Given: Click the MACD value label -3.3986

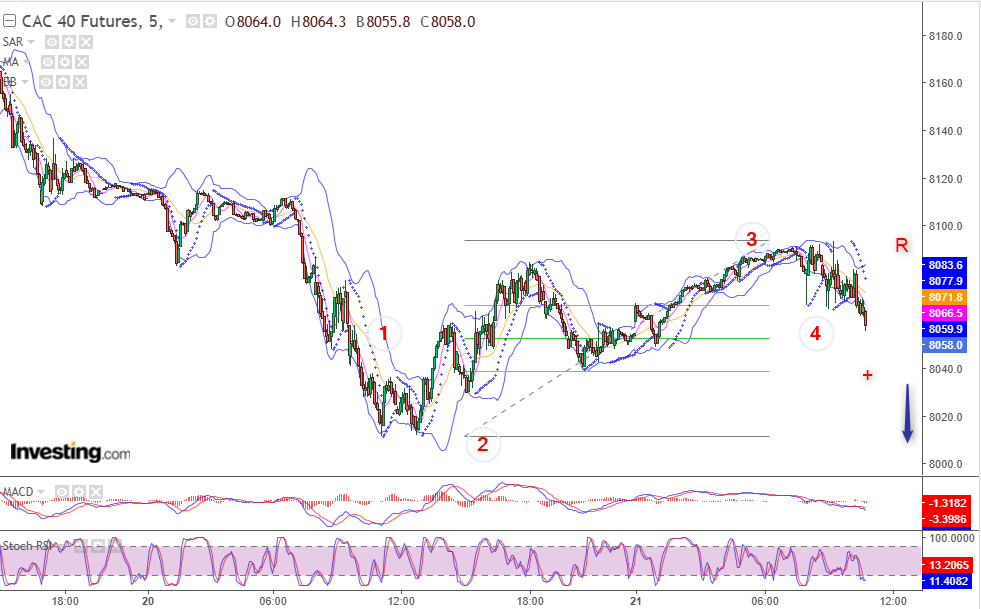Looking at the screenshot, I should [947, 519].
